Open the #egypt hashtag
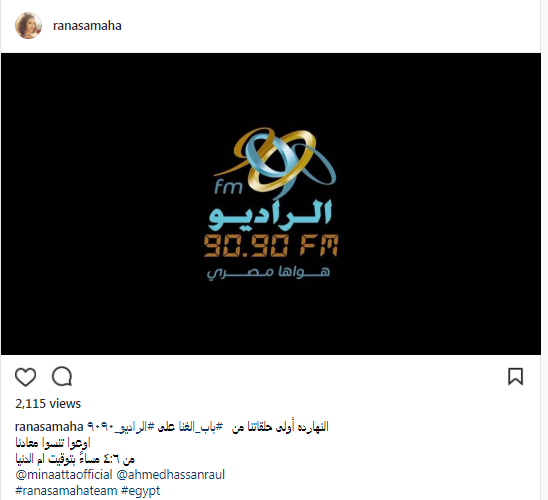 point(140,491)
